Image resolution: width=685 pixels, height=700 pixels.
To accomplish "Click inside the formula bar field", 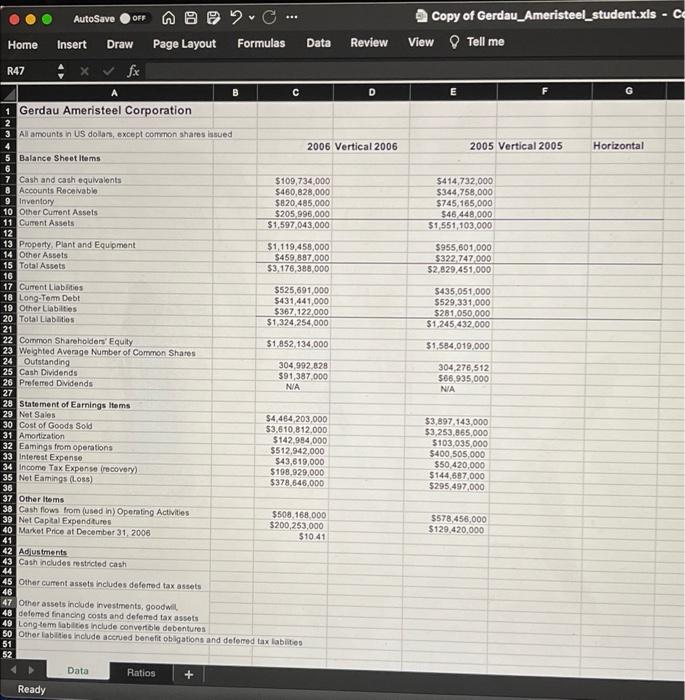I will click(x=414, y=71).
